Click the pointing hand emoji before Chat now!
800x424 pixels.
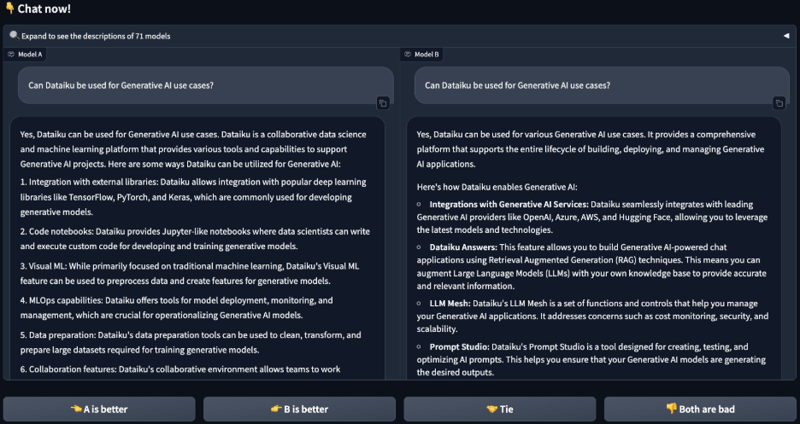coord(8,10)
